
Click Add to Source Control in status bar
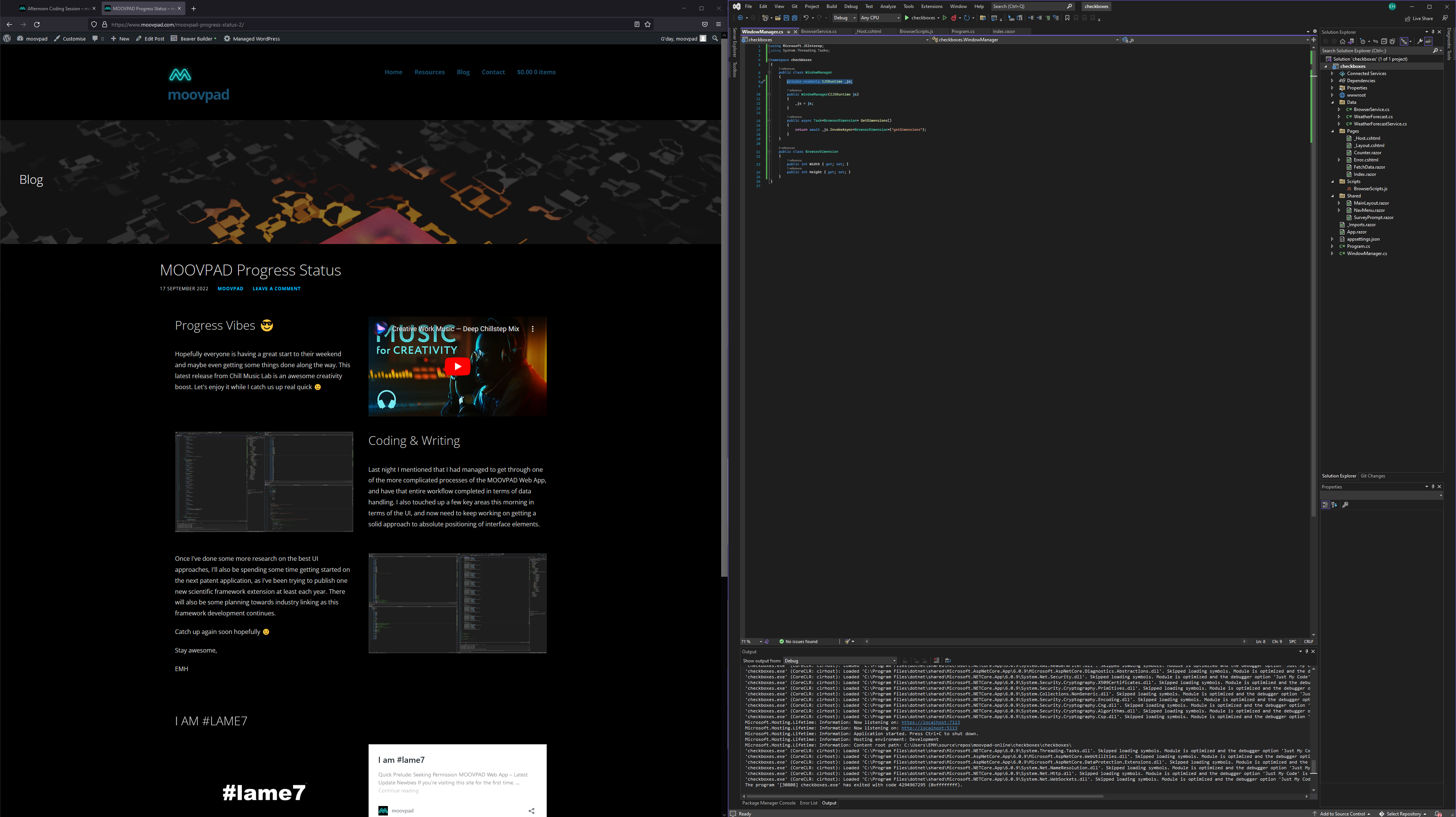(1341, 814)
